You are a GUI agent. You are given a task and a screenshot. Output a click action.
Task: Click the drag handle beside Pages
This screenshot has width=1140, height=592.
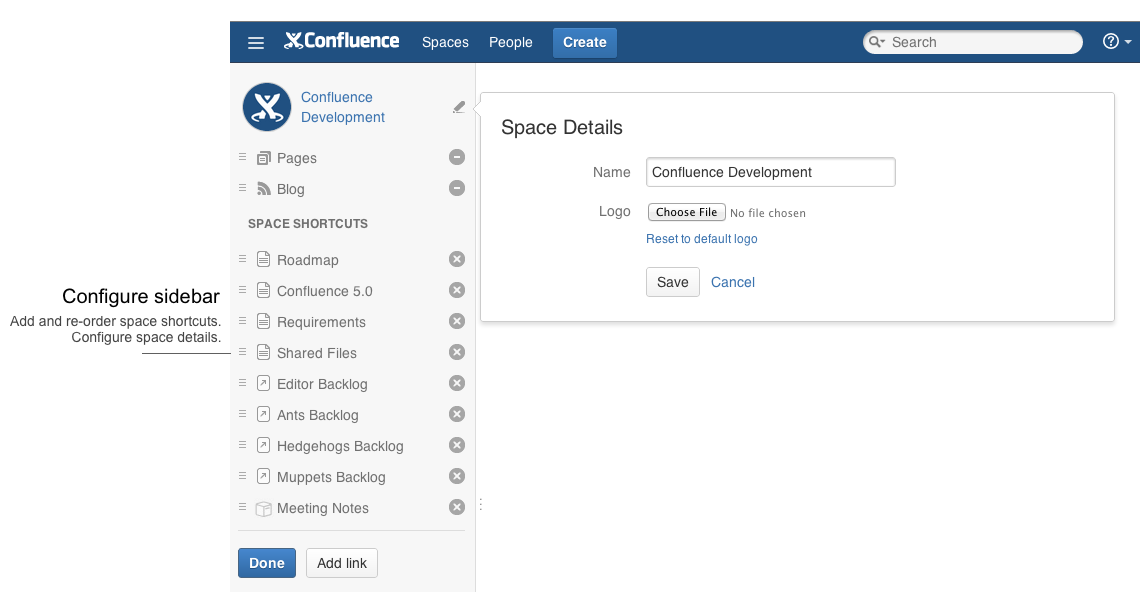point(243,156)
